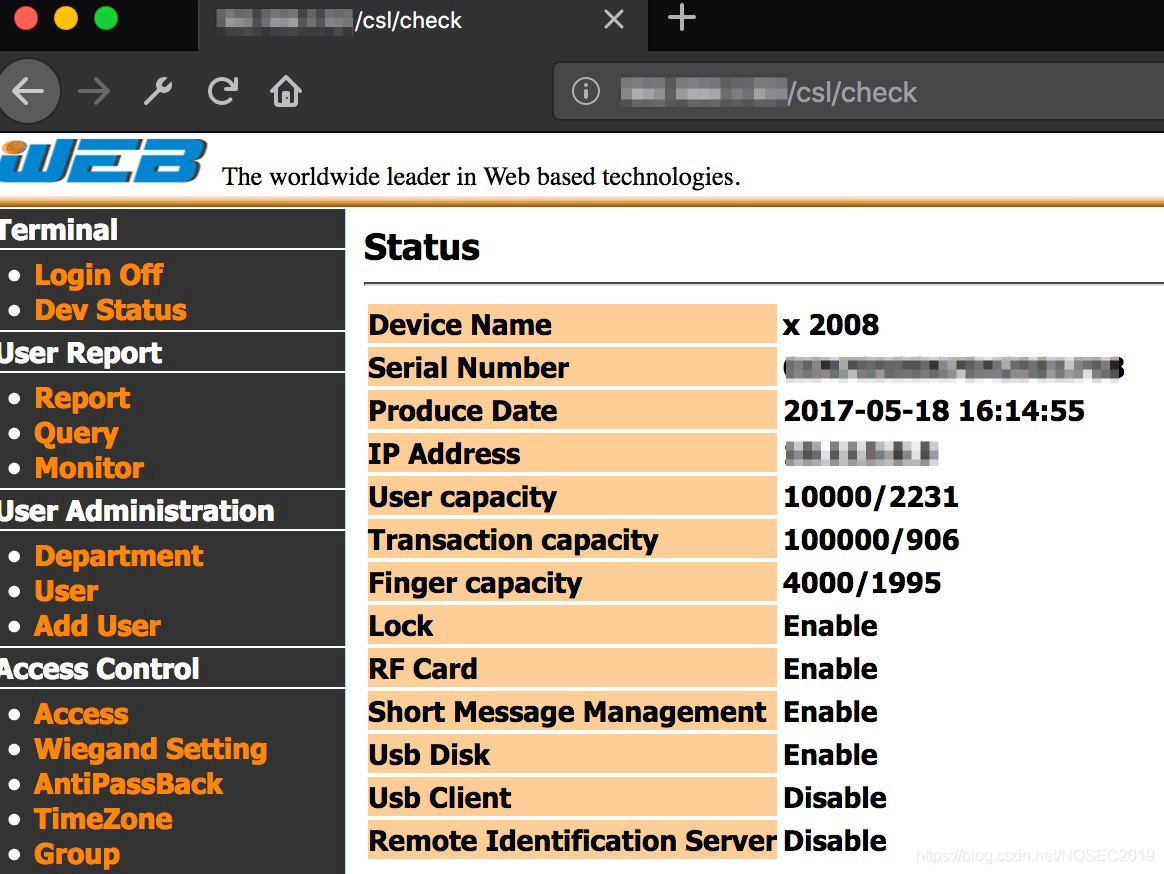Click the Device Name label cell
1164x874 pixels.
click(572, 325)
